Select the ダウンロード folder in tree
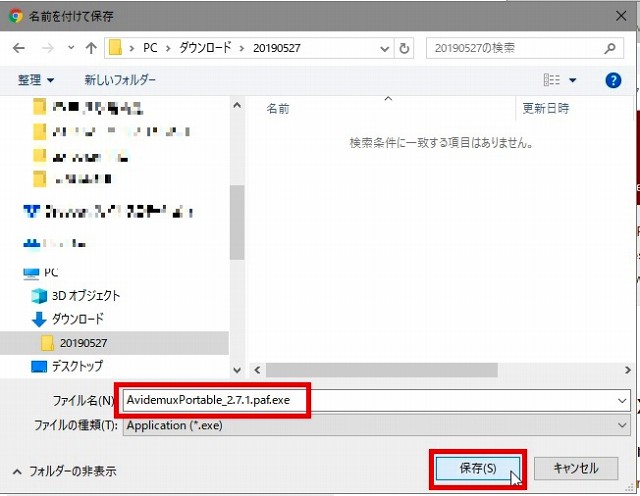The width and height of the screenshot is (640, 496). (77, 319)
